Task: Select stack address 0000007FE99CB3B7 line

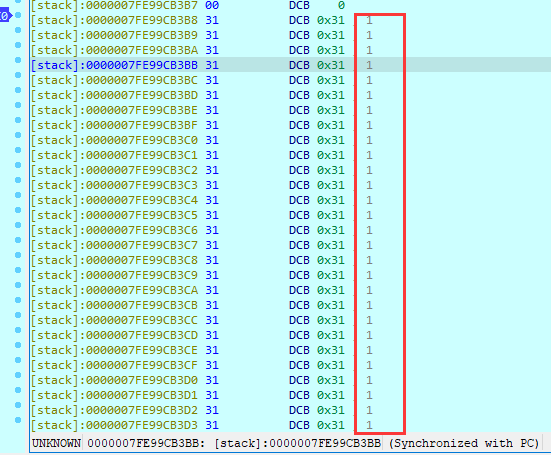Action: [114, 5]
